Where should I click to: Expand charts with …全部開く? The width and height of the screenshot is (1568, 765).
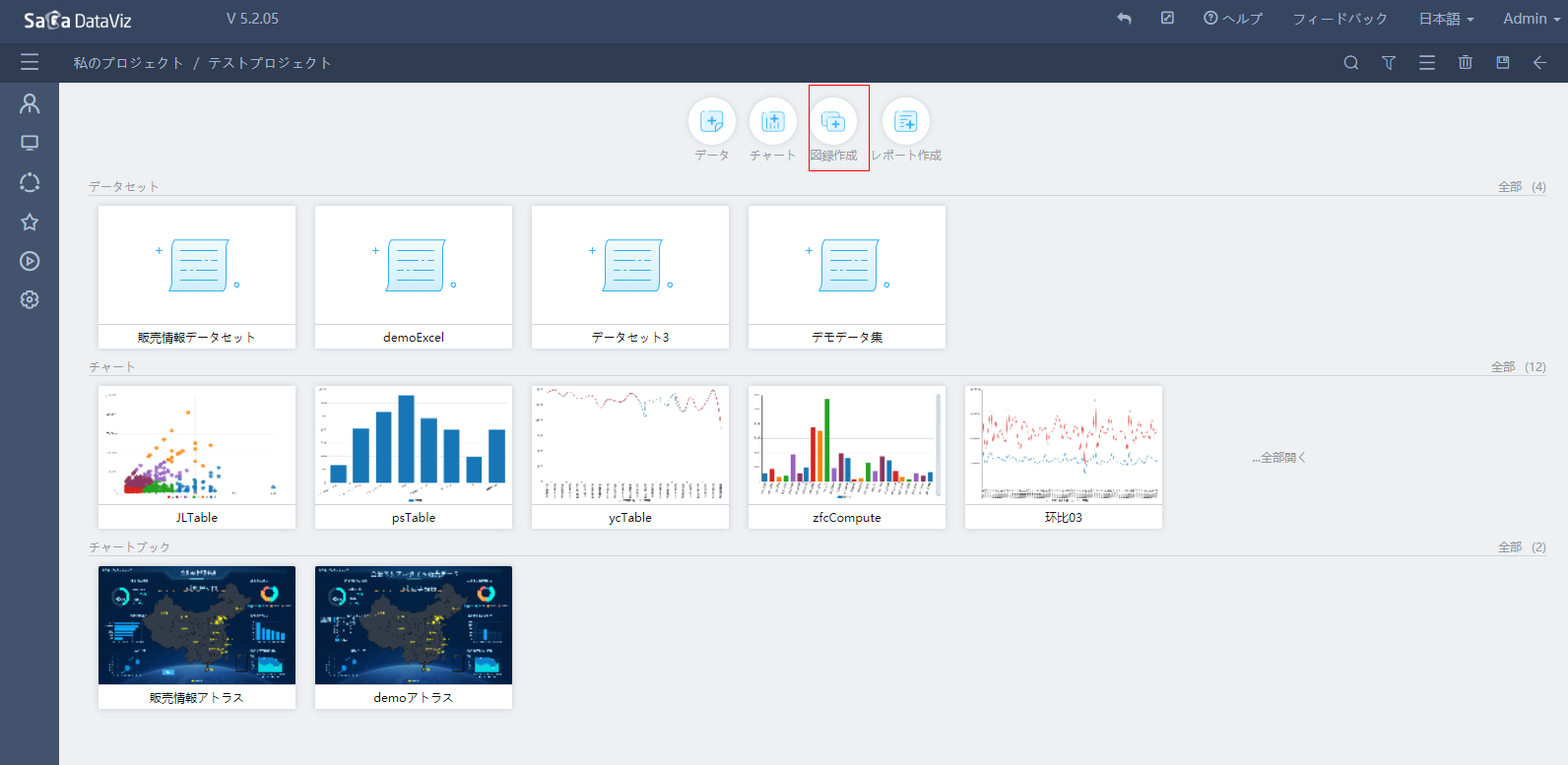click(1279, 458)
